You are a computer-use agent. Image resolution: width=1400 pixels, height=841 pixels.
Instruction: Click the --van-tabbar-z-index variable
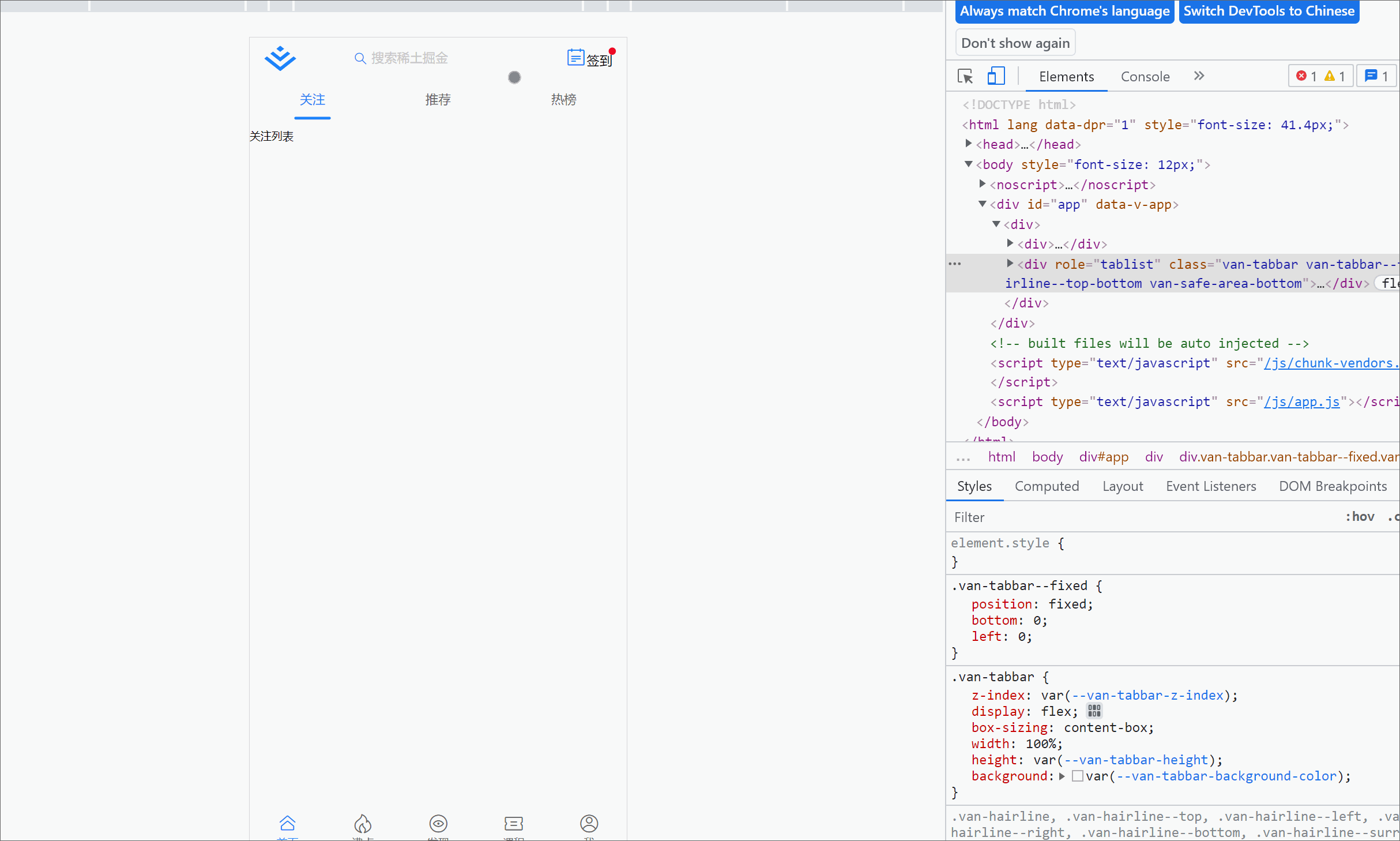[1147, 695]
